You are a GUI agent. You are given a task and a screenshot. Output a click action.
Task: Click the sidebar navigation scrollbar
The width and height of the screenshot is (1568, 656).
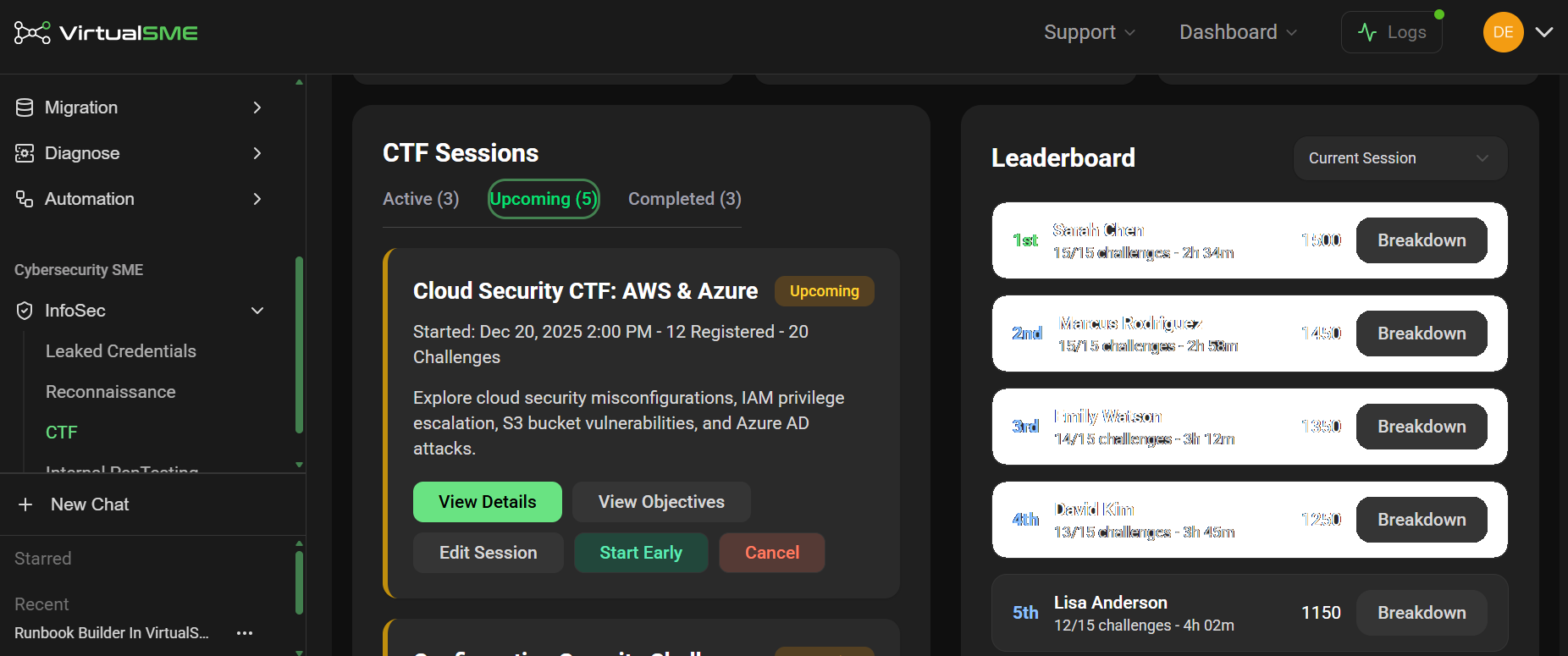(299, 345)
